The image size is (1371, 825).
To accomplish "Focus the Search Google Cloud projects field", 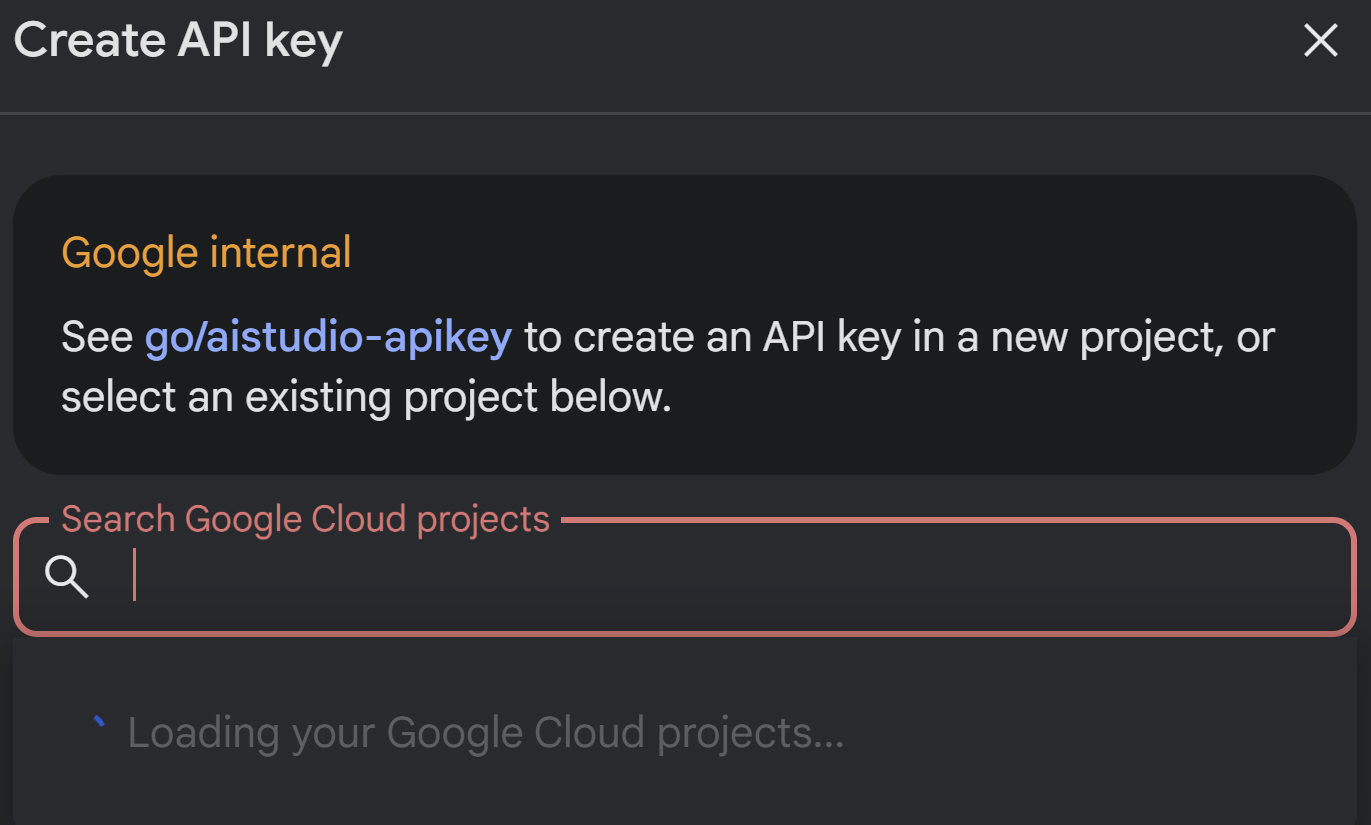I will pyautogui.click(x=700, y=577).
